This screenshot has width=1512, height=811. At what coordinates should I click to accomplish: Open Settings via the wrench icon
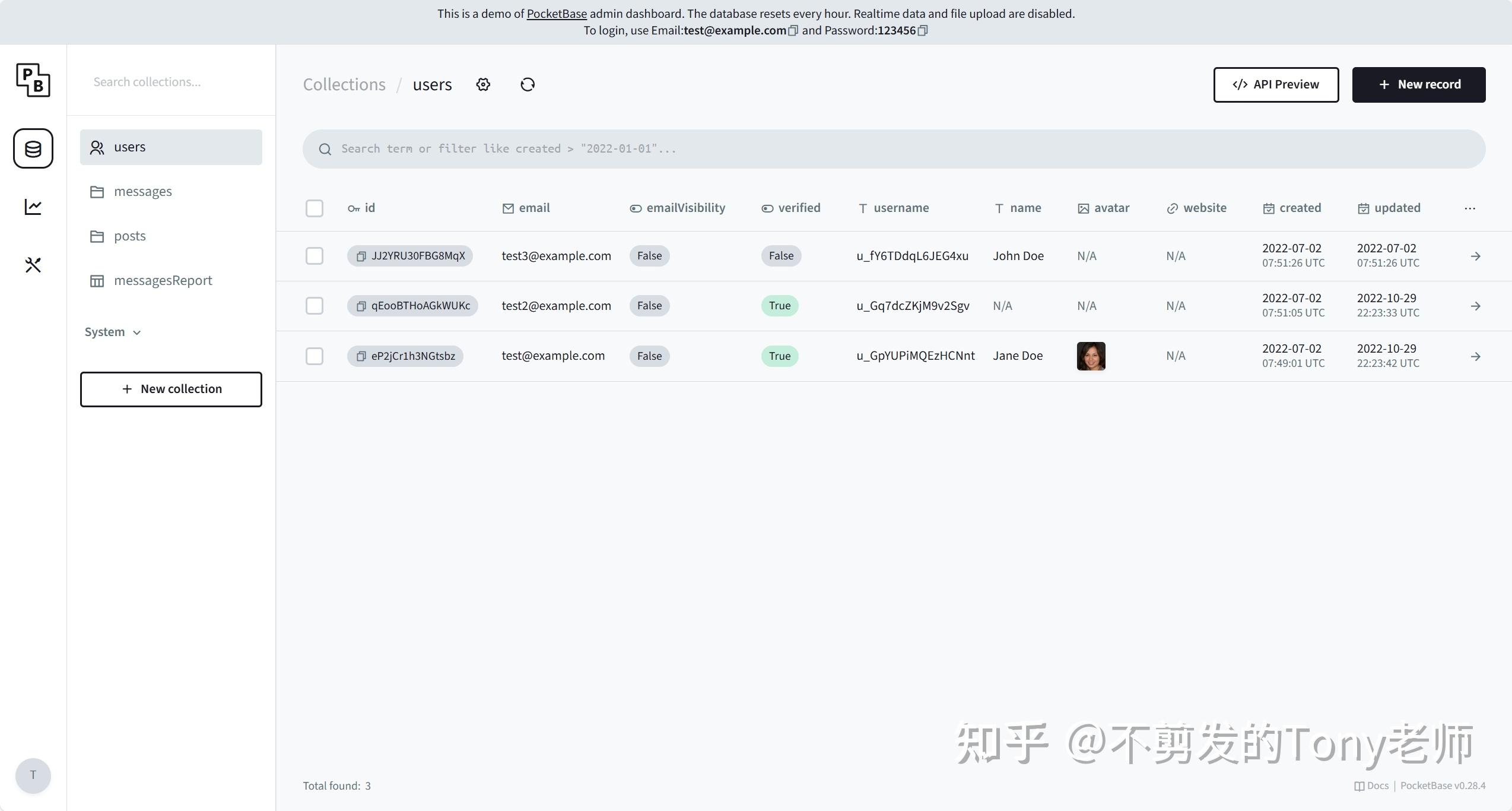point(33,265)
